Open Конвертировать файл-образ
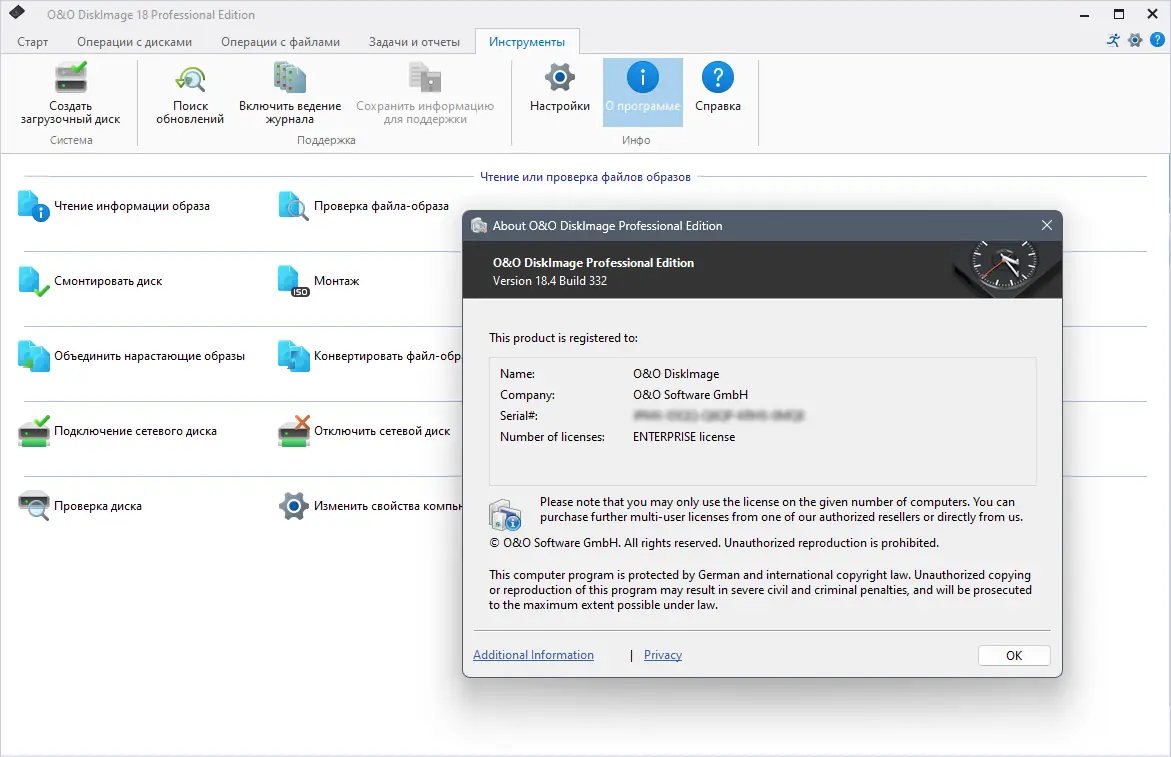1171x757 pixels. pos(370,356)
